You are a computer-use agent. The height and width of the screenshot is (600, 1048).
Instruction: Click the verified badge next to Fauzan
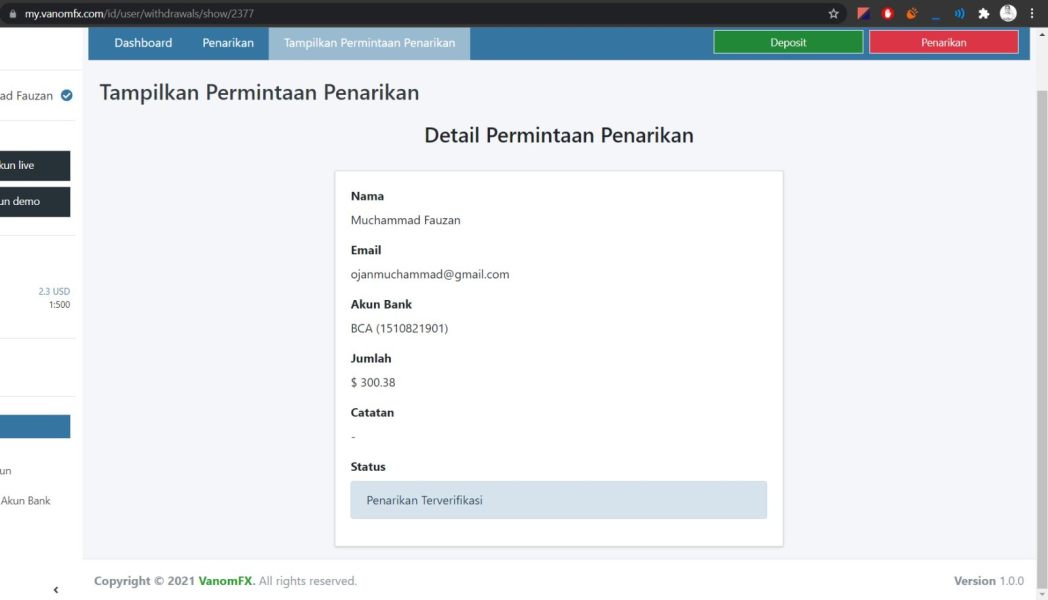(x=66, y=96)
